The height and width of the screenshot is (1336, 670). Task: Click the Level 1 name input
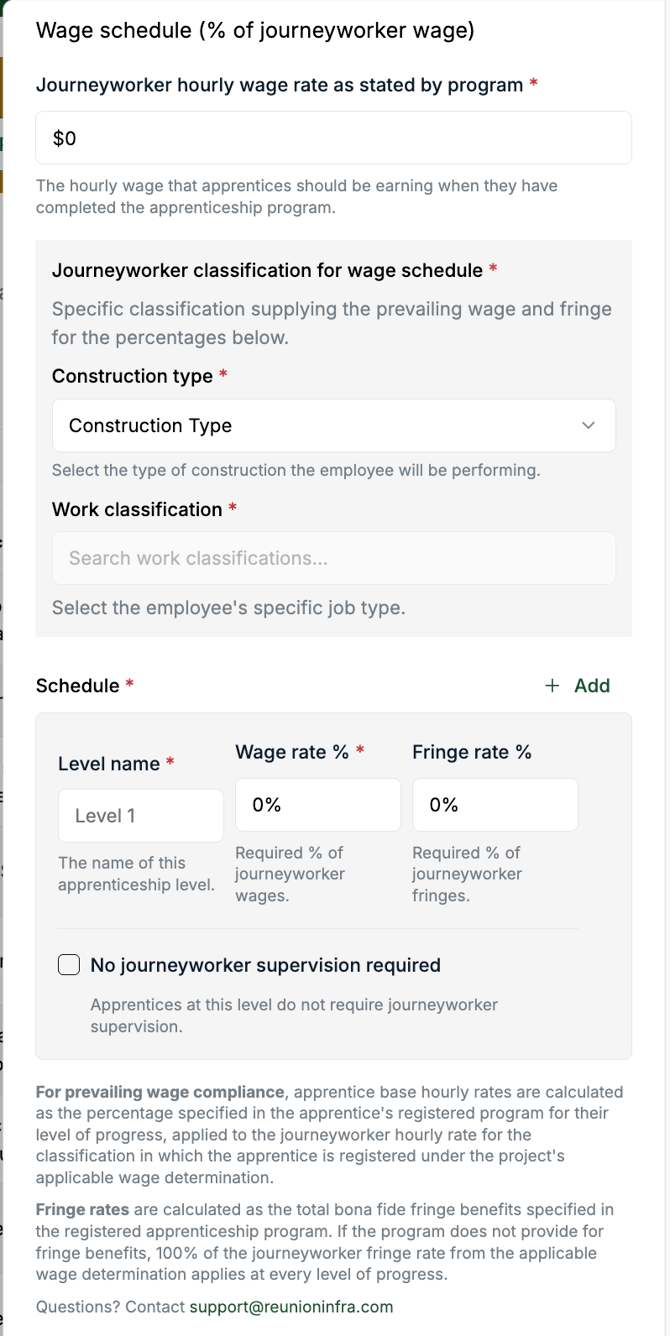pos(141,816)
